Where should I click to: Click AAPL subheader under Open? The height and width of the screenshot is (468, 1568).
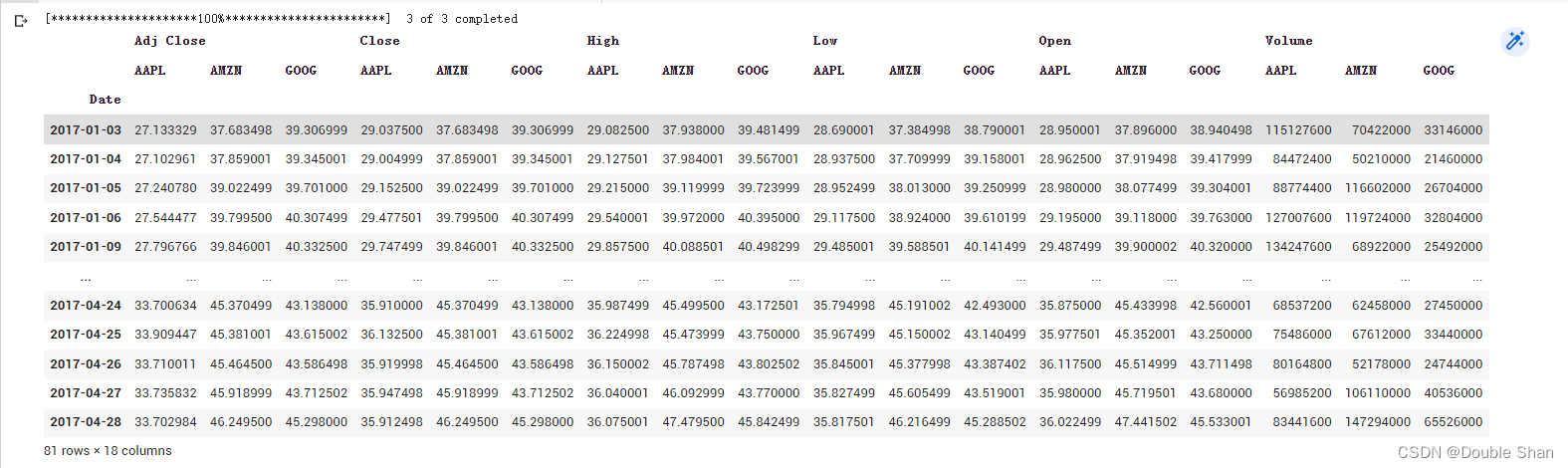[1054, 71]
